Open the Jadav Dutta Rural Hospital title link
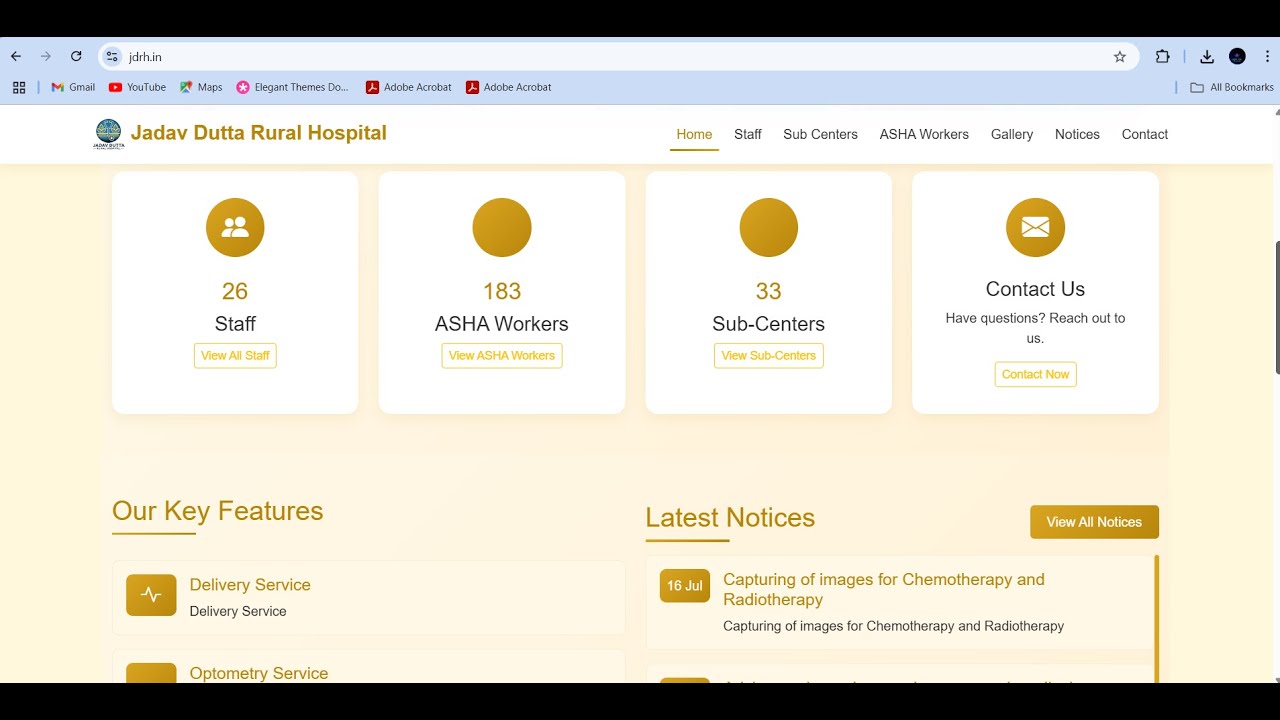Viewport: 1280px width, 720px height. pos(258,133)
